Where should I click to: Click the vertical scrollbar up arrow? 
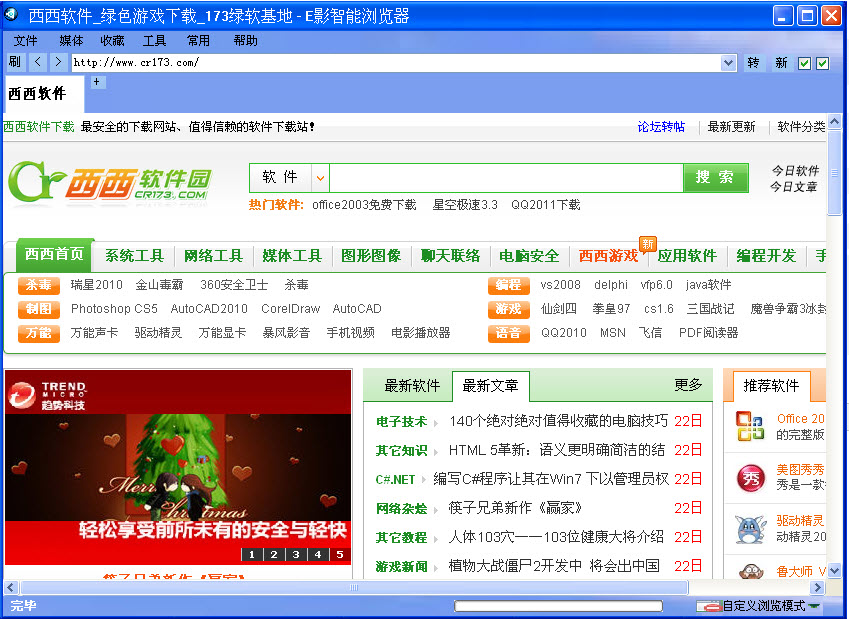(834, 121)
